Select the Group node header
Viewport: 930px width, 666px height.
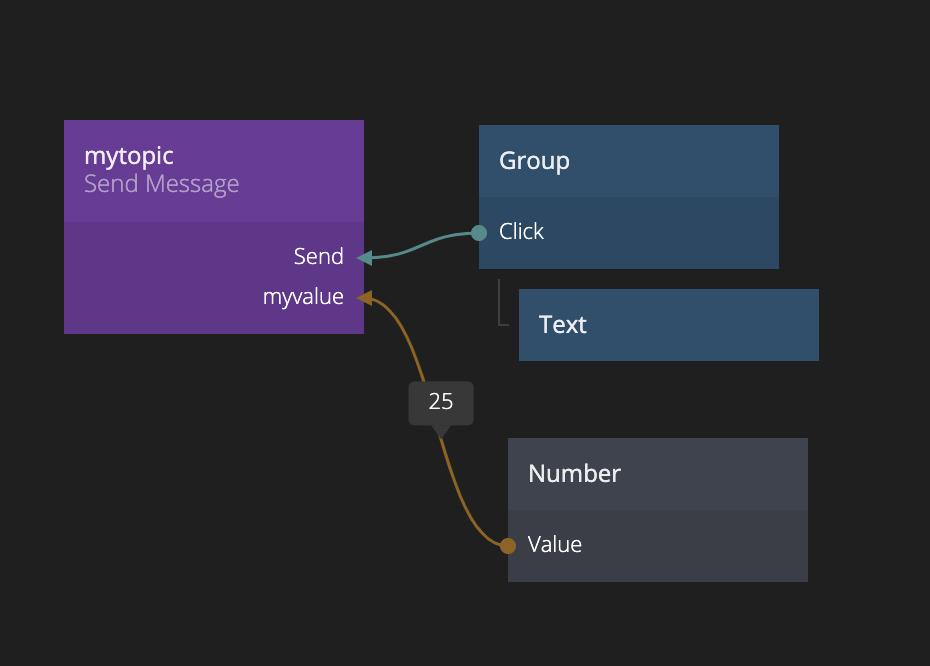[x=628, y=161]
